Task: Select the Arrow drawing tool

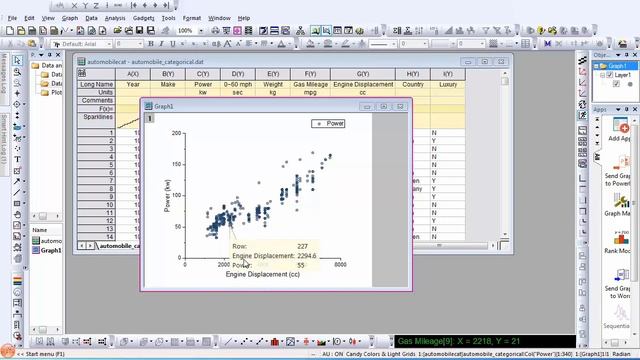Action: pyautogui.click(x=17, y=181)
